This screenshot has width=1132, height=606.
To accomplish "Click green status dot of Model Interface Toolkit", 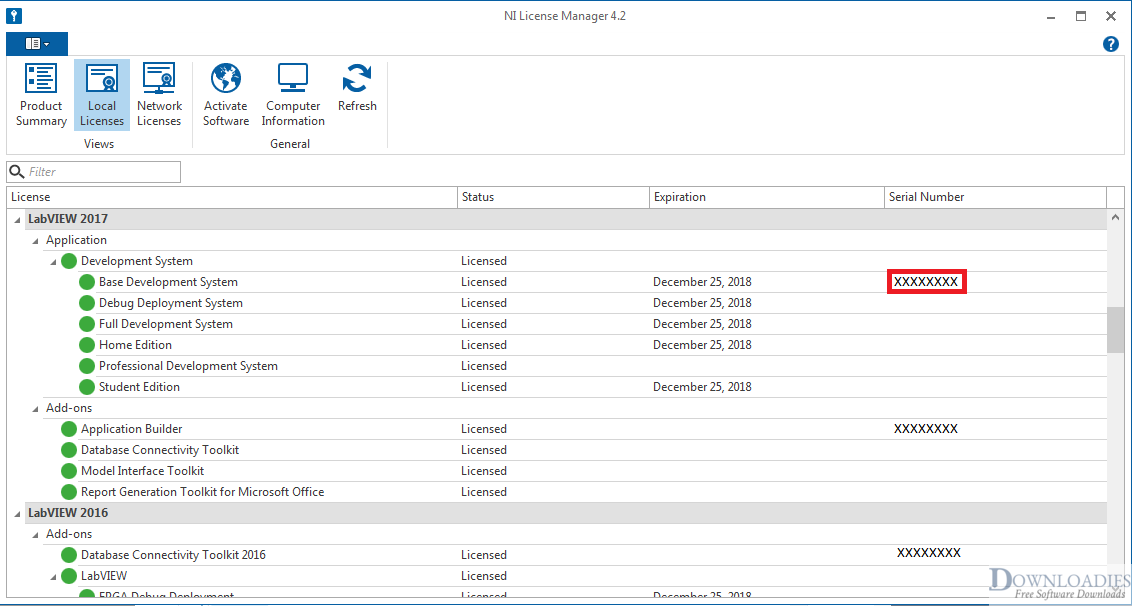I will pos(69,471).
